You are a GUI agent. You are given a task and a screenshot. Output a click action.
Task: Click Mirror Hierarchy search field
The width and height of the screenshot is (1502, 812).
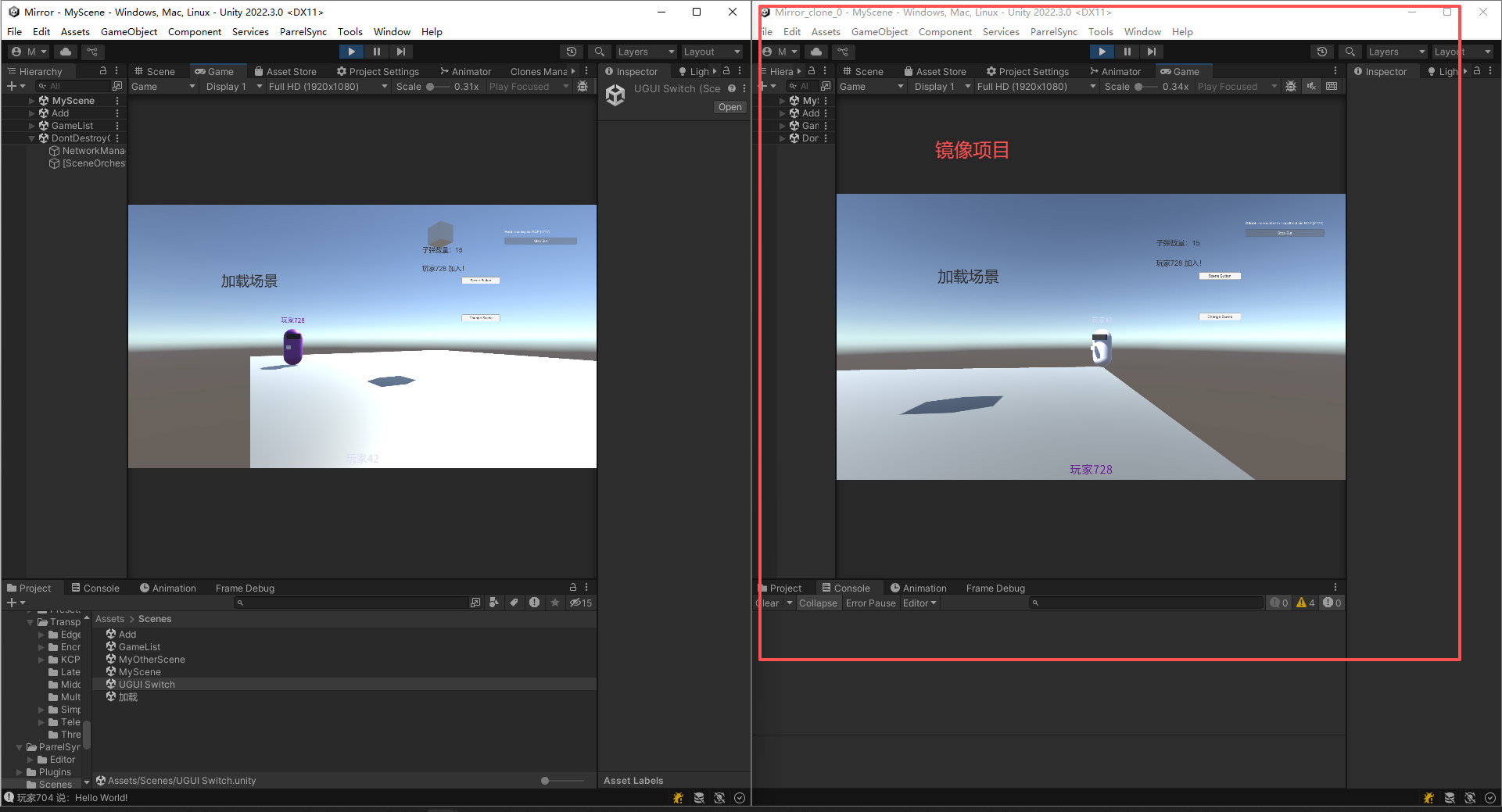click(x=73, y=86)
